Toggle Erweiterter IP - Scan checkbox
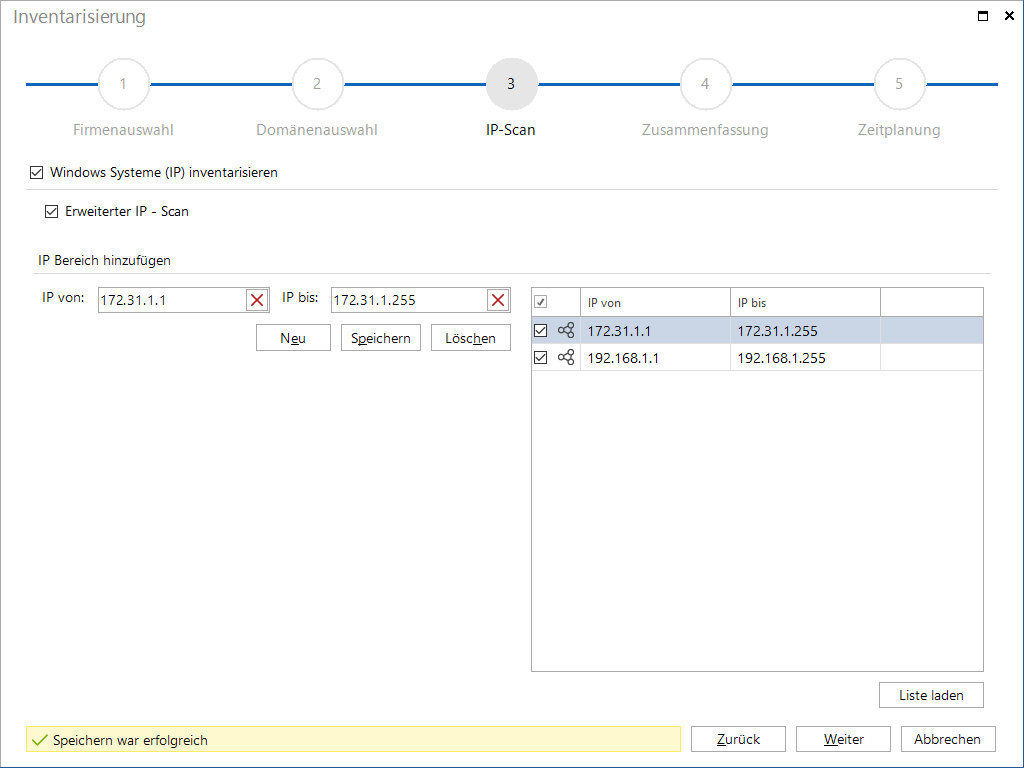The image size is (1024, 768). (51, 212)
